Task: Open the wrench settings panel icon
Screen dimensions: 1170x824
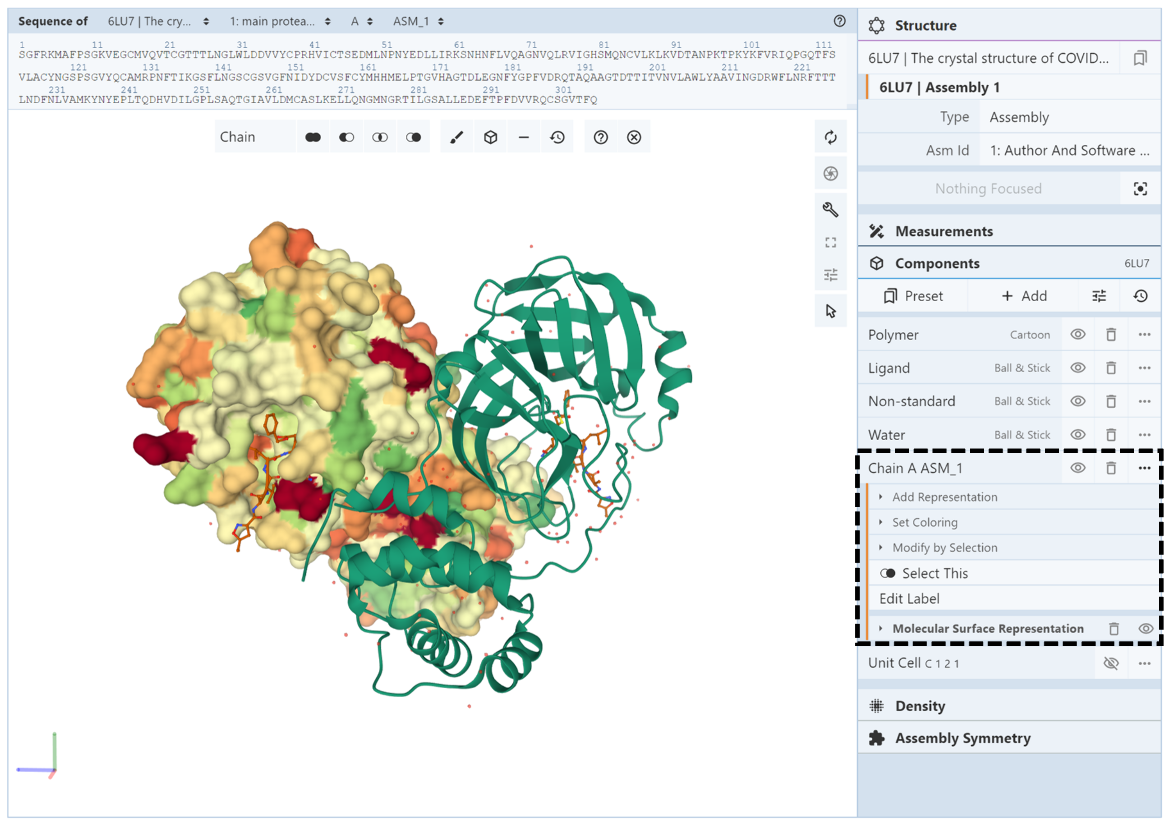Action: 830,209
